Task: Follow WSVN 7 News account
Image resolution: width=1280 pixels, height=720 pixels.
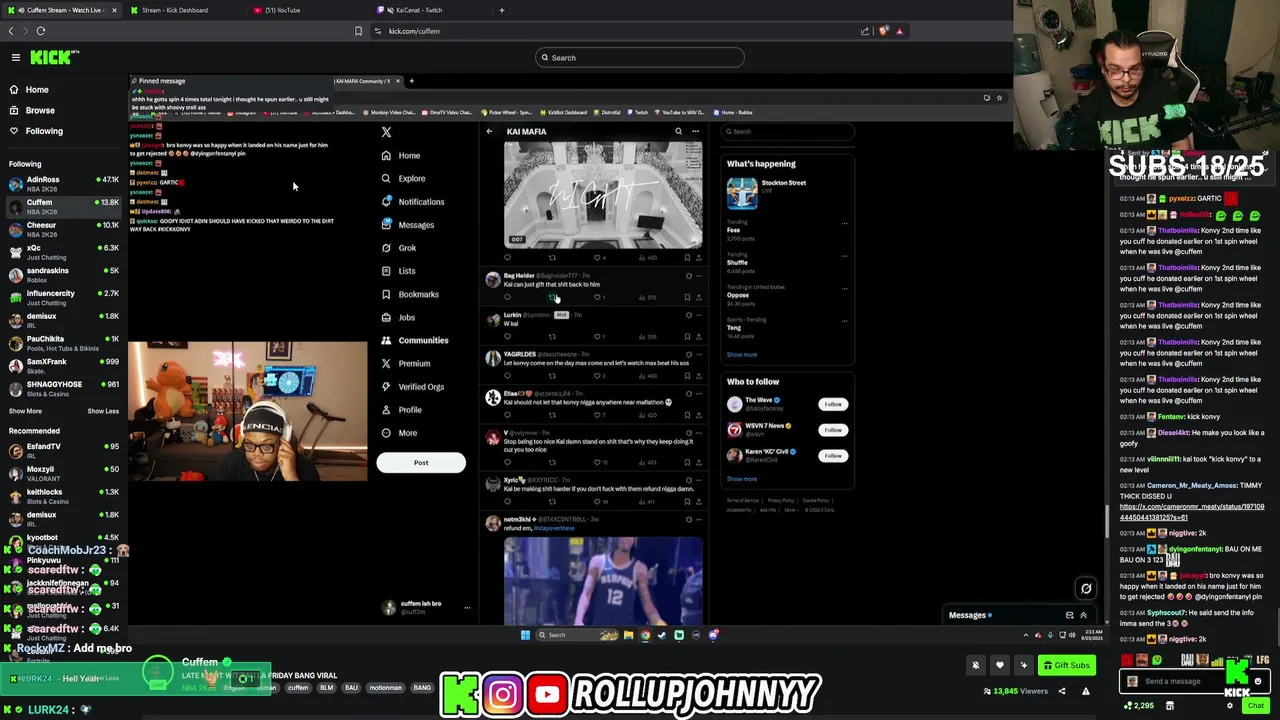Action: pos(833,430)
